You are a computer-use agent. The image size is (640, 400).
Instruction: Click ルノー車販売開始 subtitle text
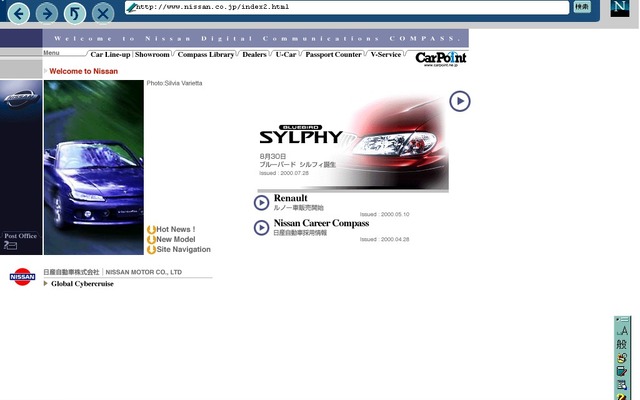(298, 208)
